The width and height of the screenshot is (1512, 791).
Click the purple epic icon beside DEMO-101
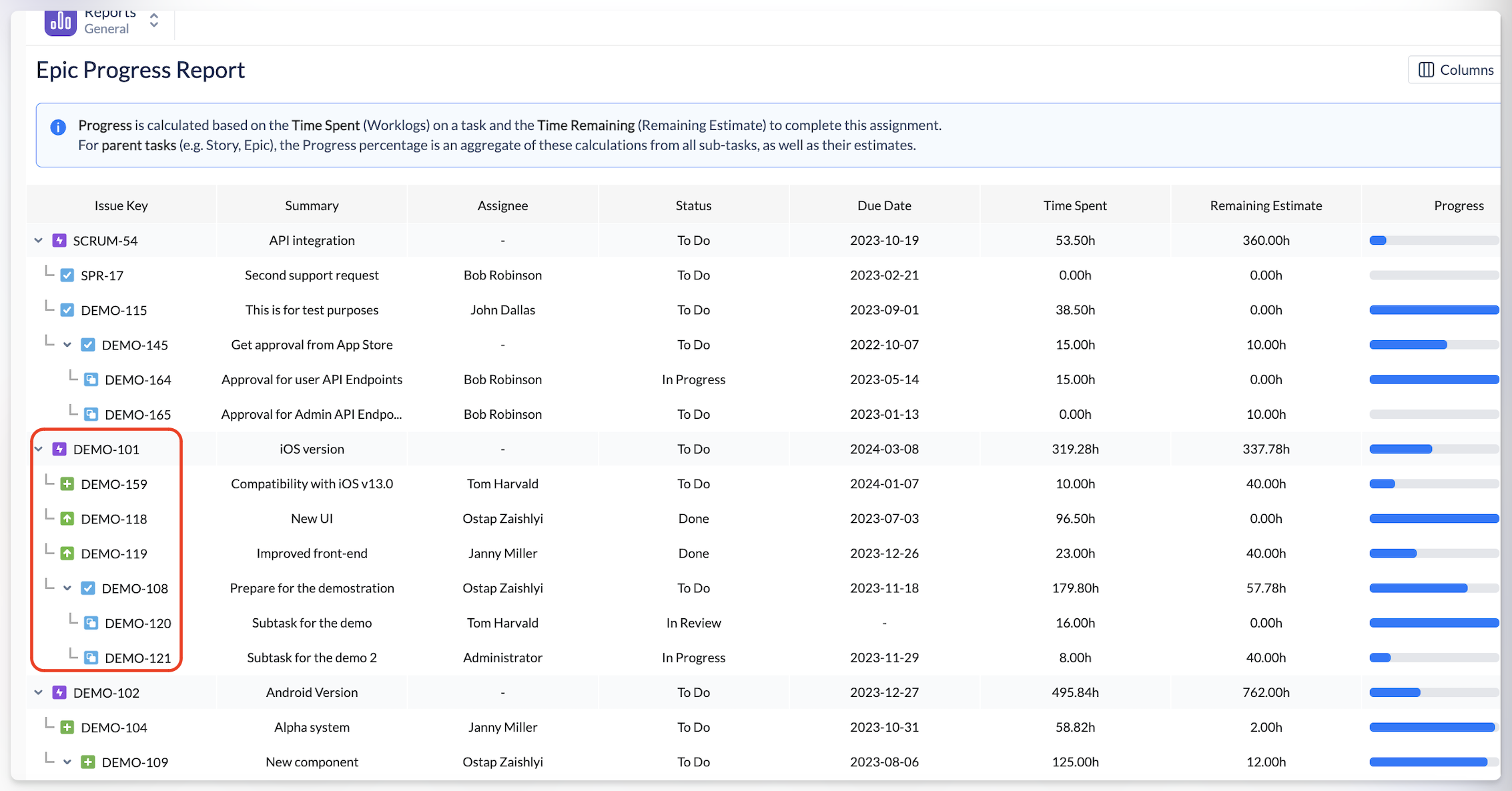[59, 449]
